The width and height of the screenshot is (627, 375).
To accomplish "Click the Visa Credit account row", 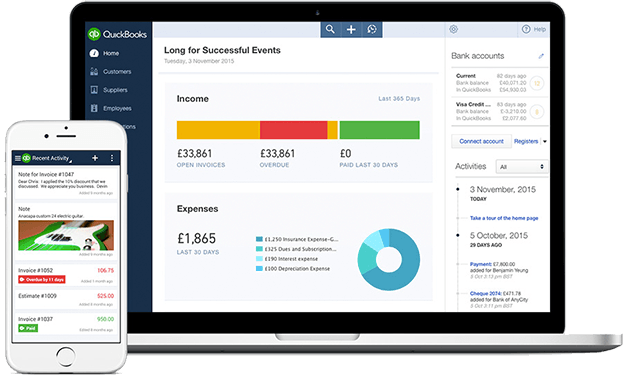I will click(499, 111).
